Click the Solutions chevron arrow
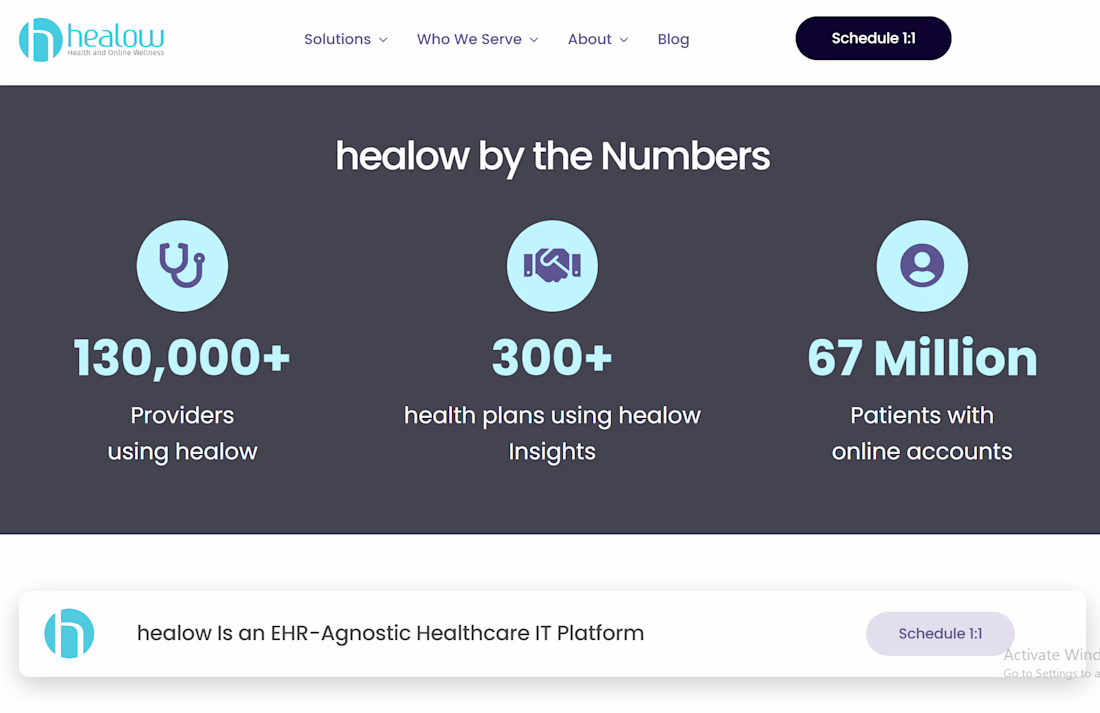 [x=383, y=40]
